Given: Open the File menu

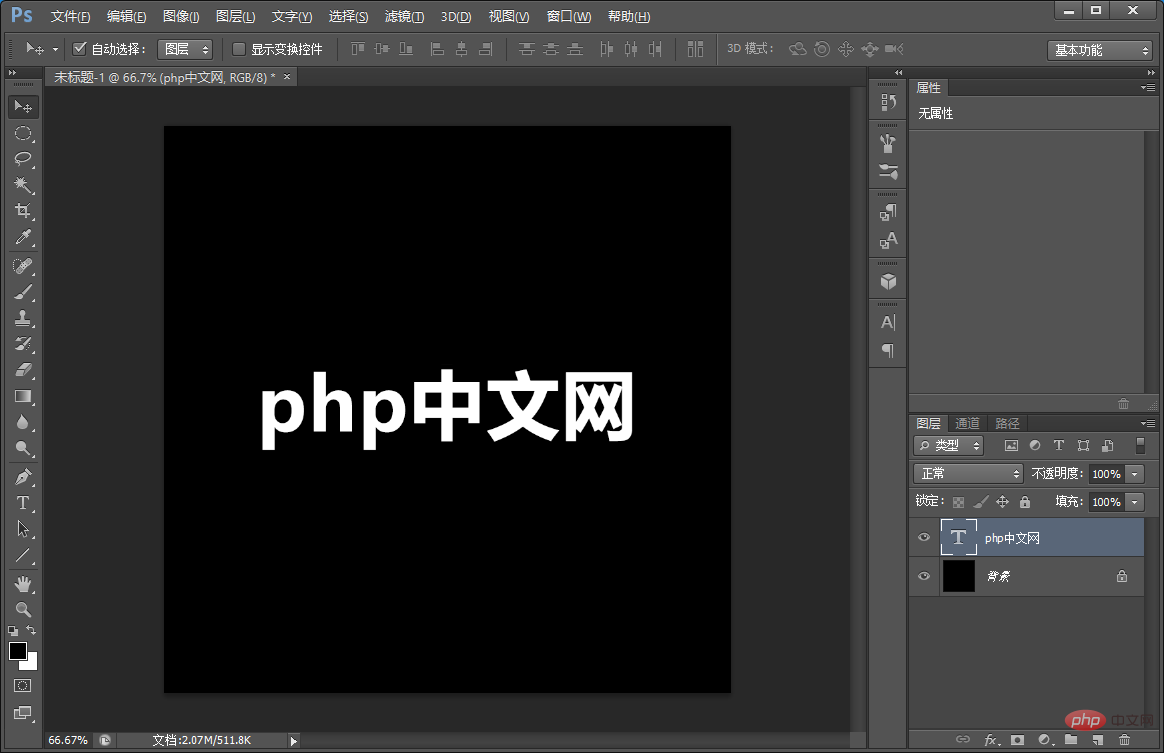Looking at the screenshot, I should click(x=71, y=16).
